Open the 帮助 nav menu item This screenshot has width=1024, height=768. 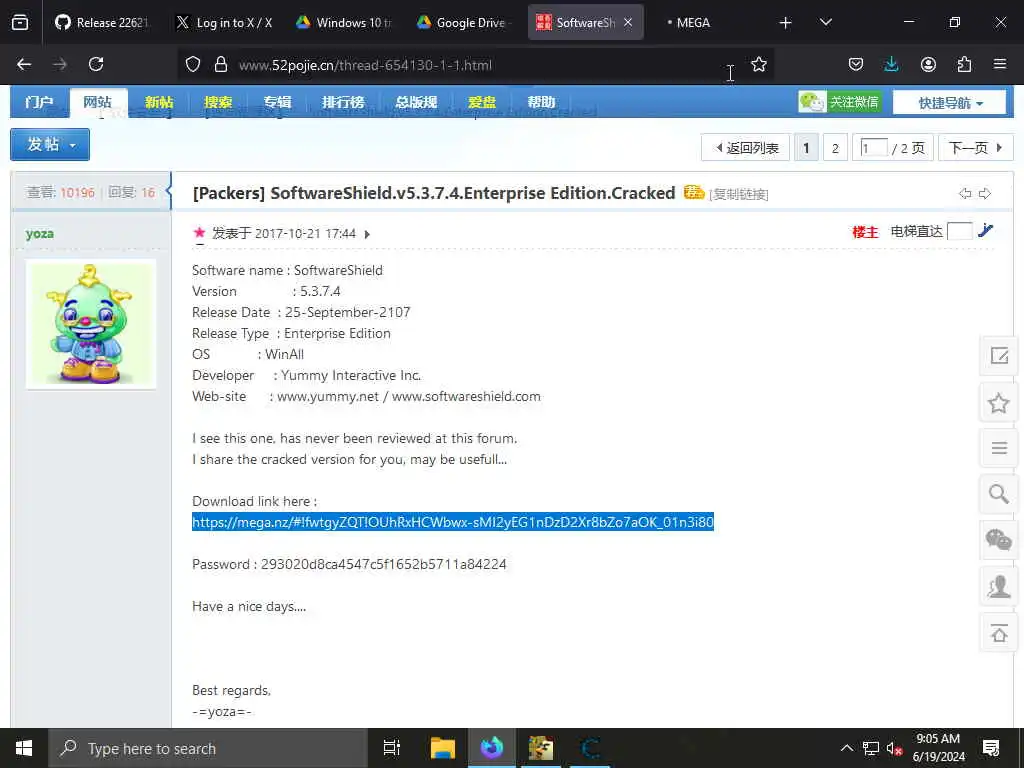pos(541,102)
